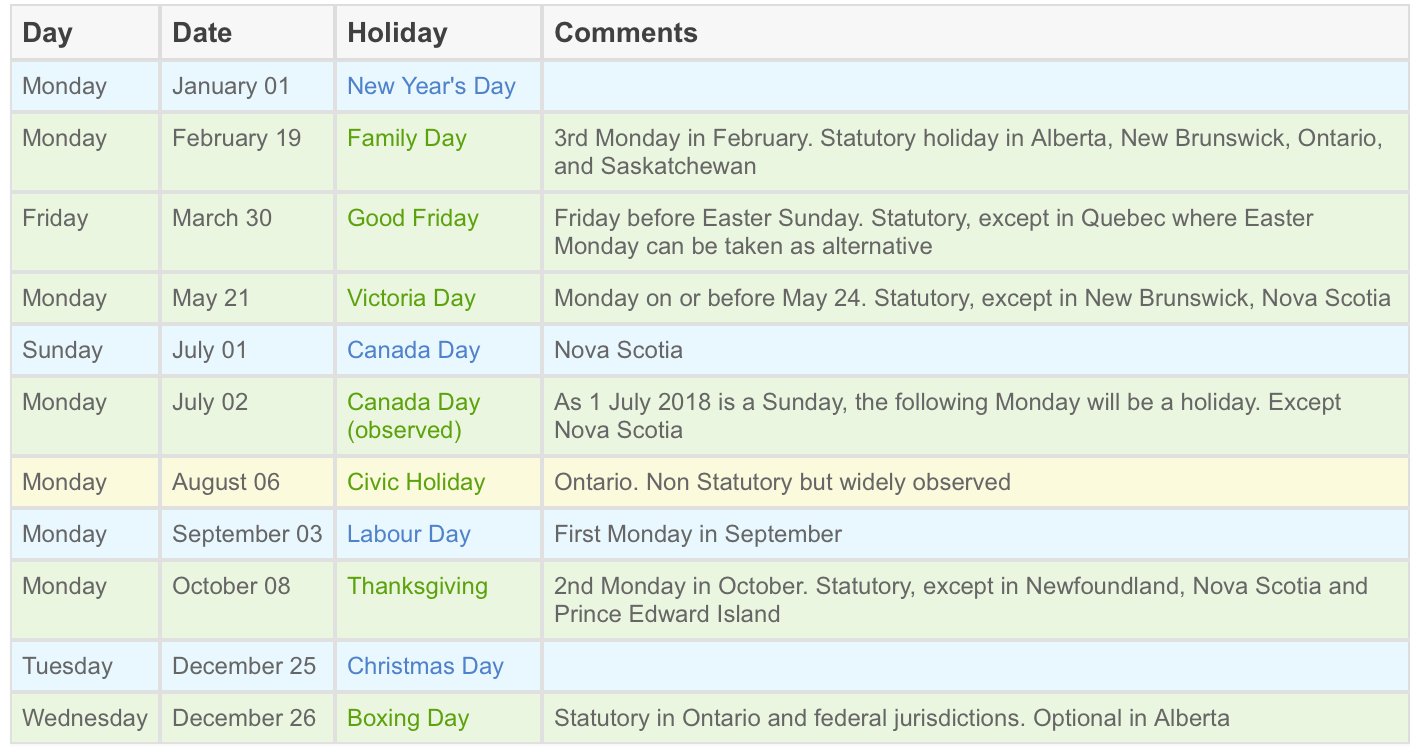Viewport: 1418px width, 754px height.
Task: Click the Canada Day link for July 01
Action: 413,350
